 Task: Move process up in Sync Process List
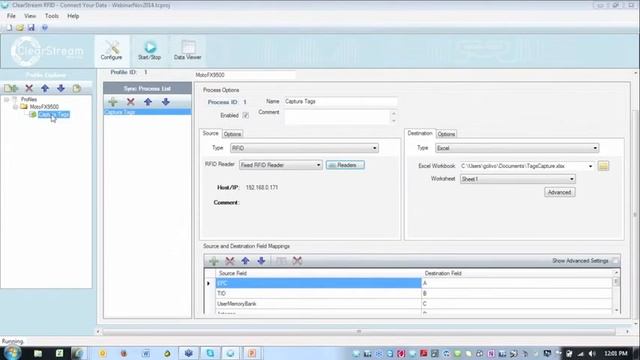[148, 102]
